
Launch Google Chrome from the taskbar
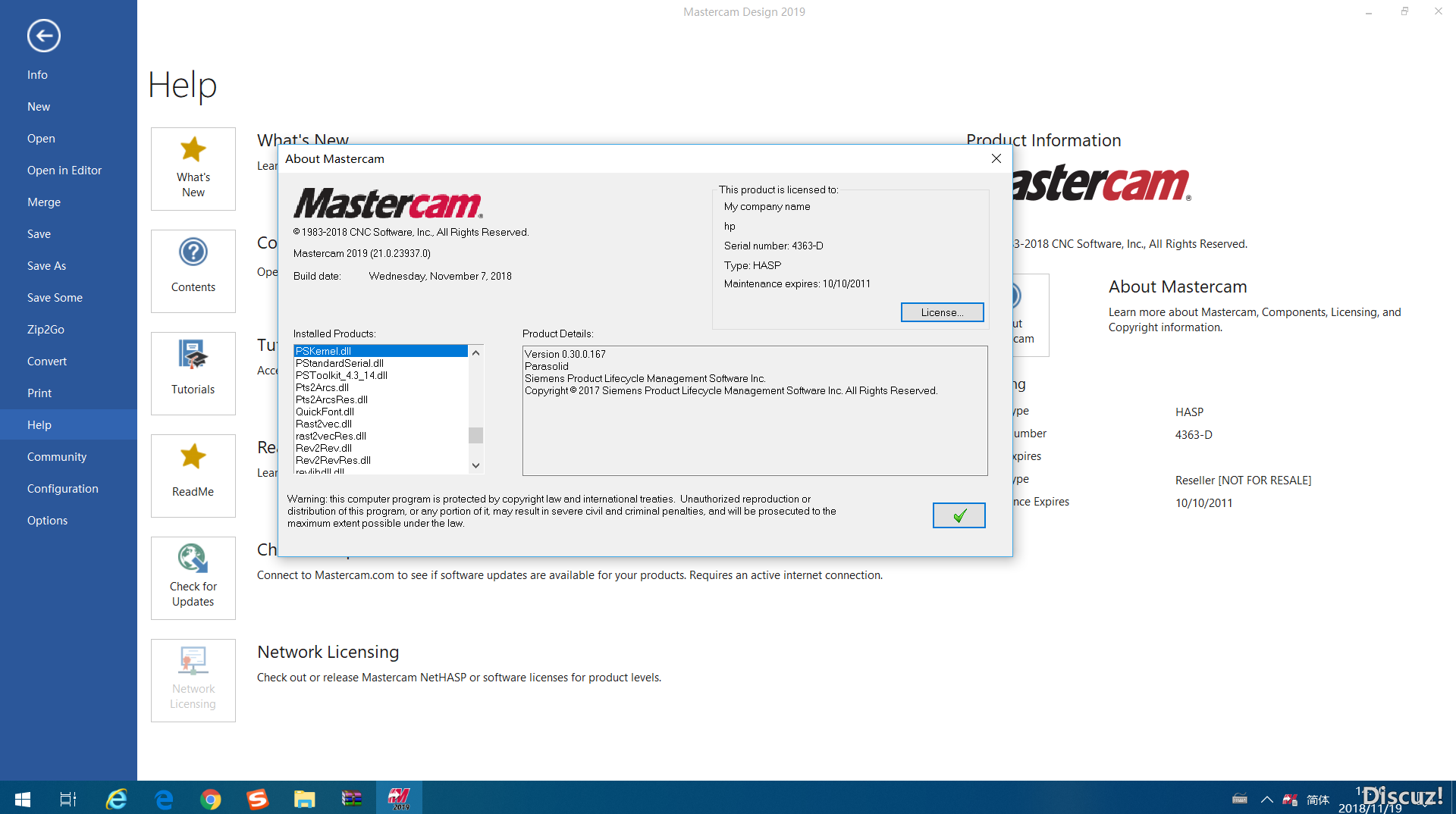point(211,799)
